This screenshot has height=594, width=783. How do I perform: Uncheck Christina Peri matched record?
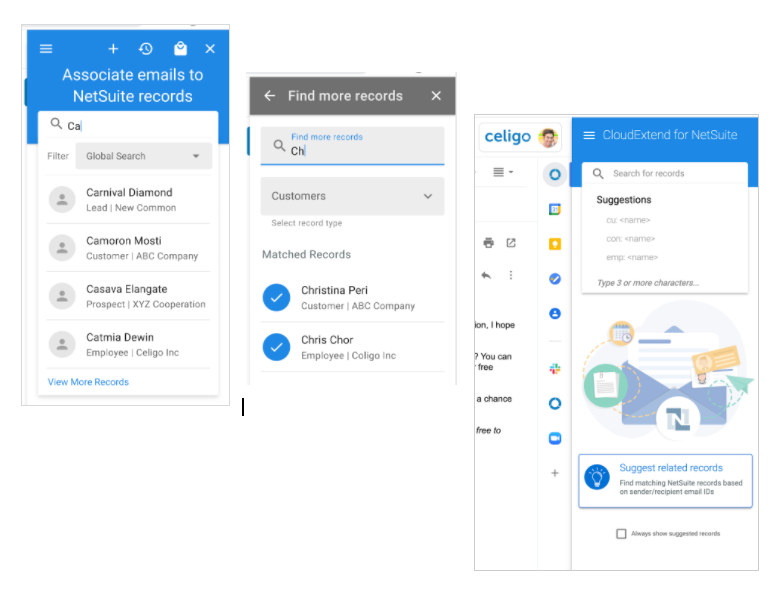(x=276, y=297)
